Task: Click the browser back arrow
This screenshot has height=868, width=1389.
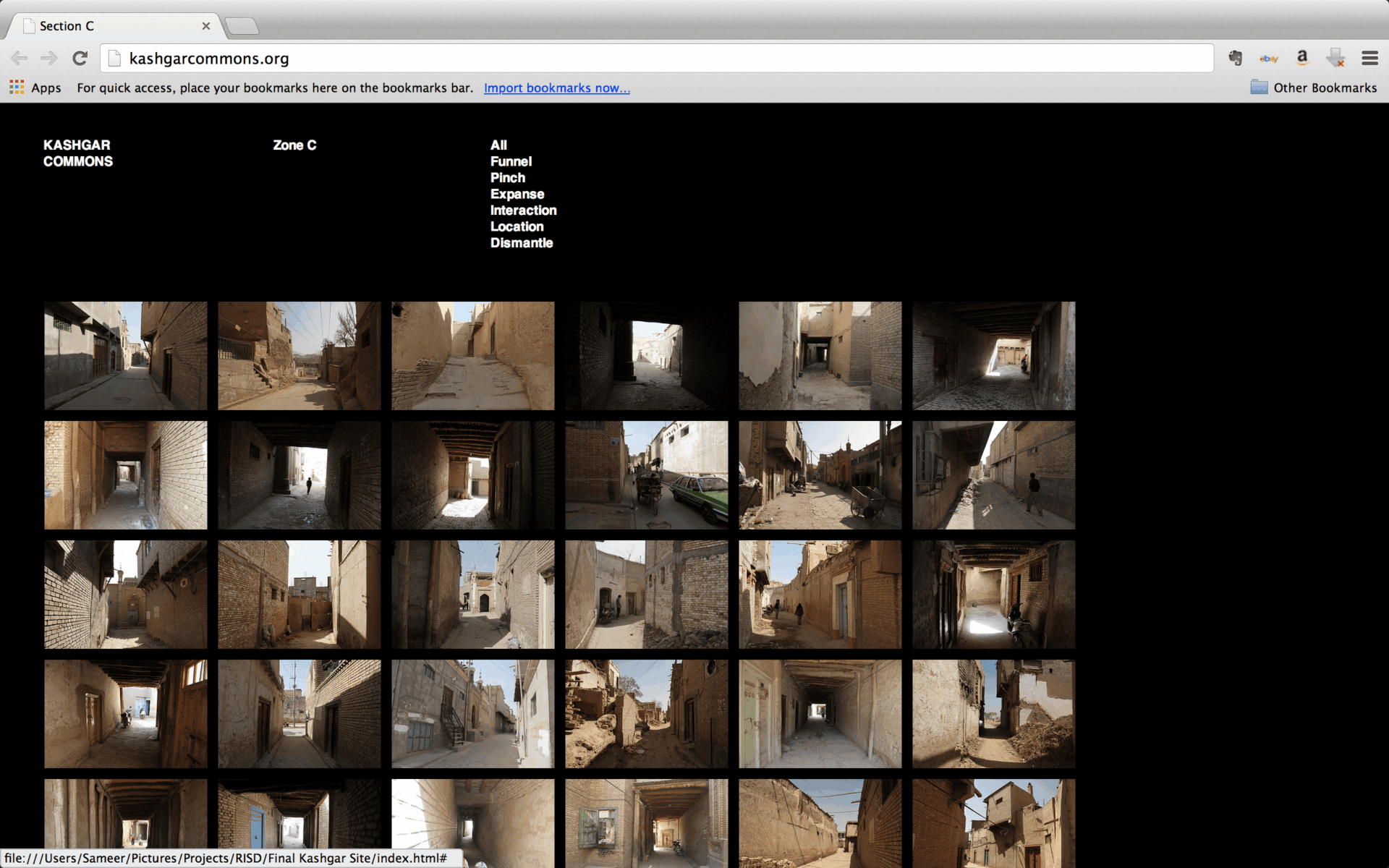Action: pos(19,58)
